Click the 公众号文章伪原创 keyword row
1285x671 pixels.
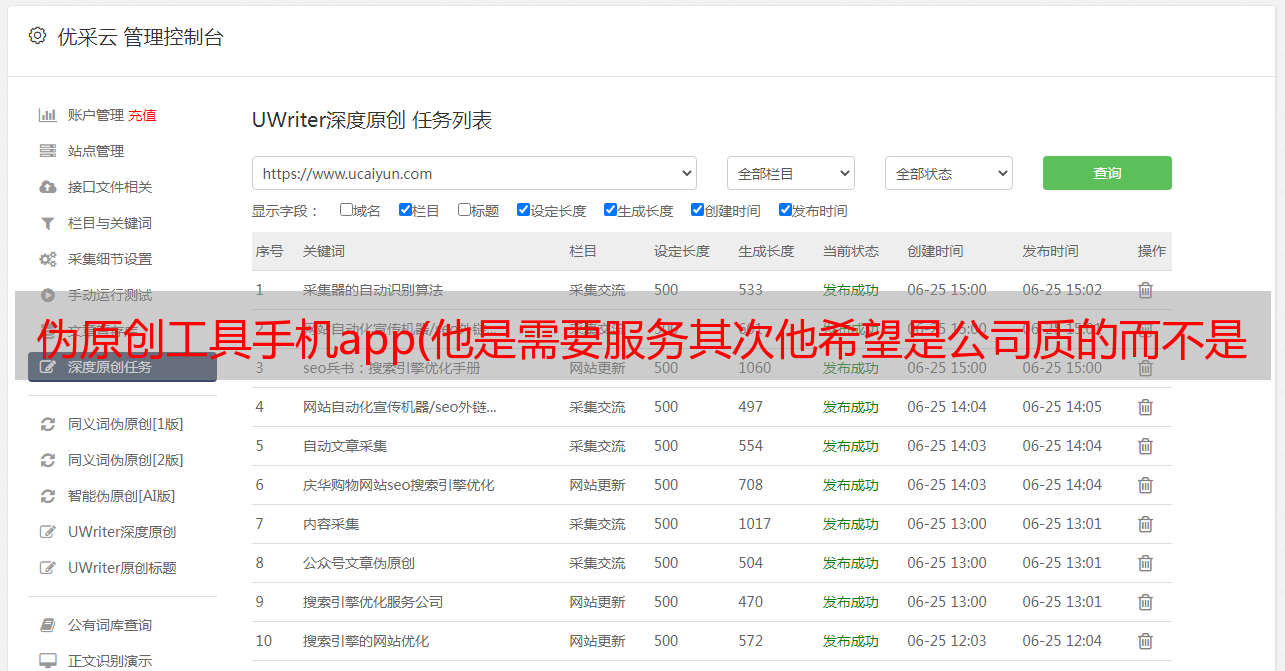359,563
